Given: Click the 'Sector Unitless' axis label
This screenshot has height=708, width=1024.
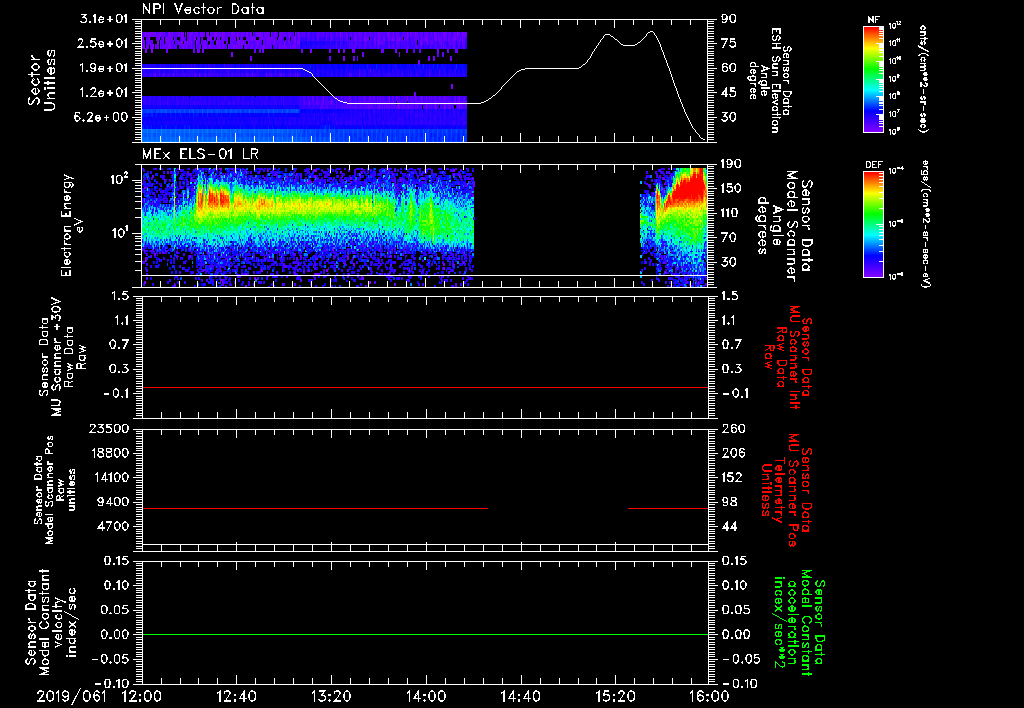Looking at the screenshot, I should [x=42, y=80].
